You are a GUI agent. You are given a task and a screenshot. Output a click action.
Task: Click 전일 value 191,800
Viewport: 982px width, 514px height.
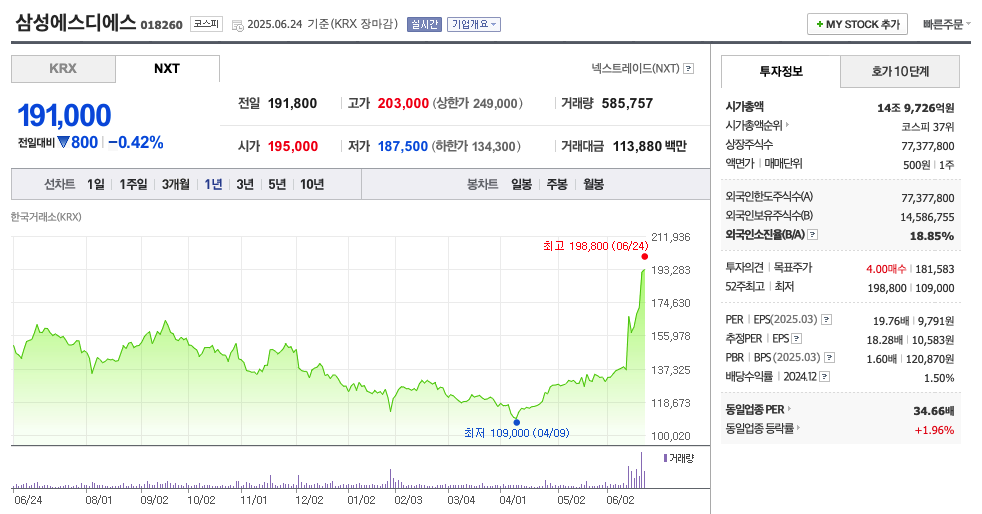click(292, 103)
